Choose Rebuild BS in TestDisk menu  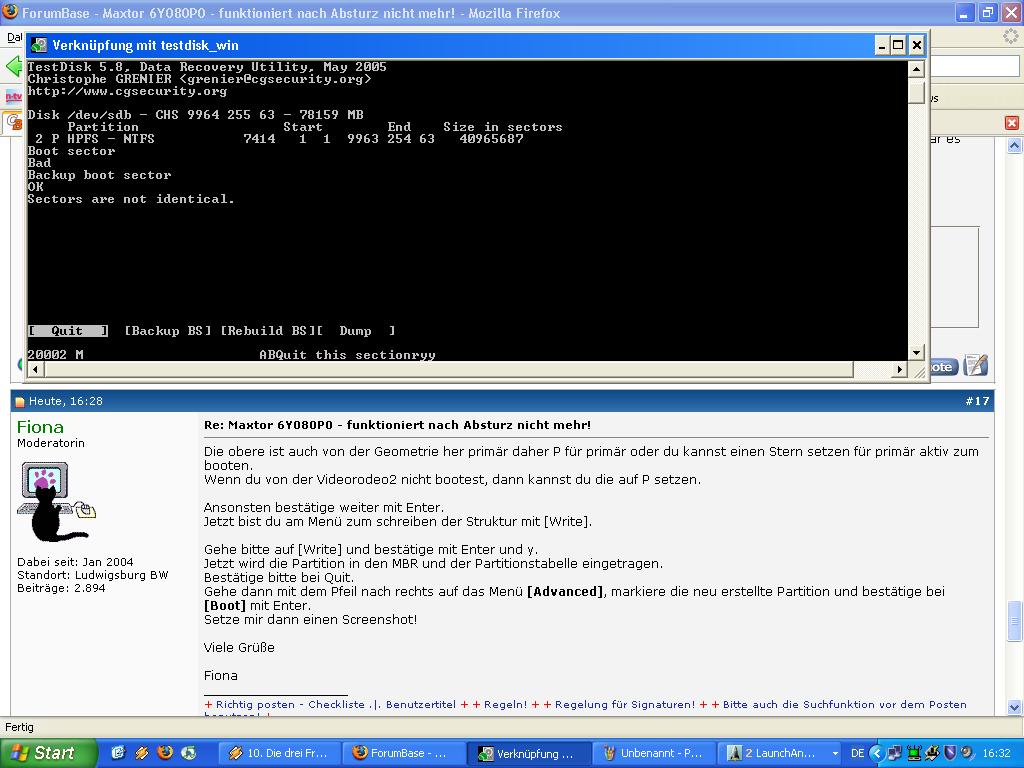268,330
